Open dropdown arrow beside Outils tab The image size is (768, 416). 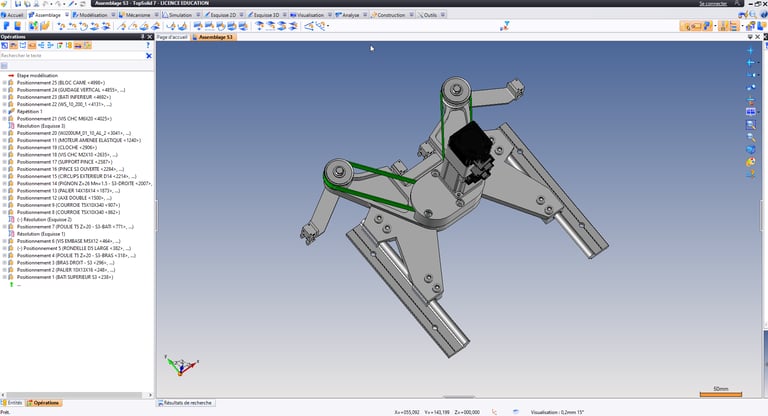pyautogui.click(x=442, y=15)
